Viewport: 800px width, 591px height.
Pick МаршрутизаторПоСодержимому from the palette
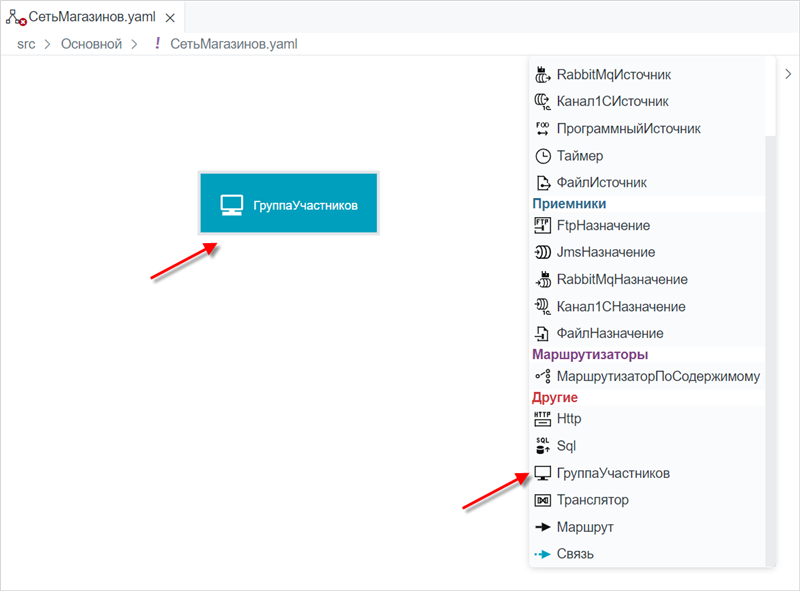[x=647, y=376]
